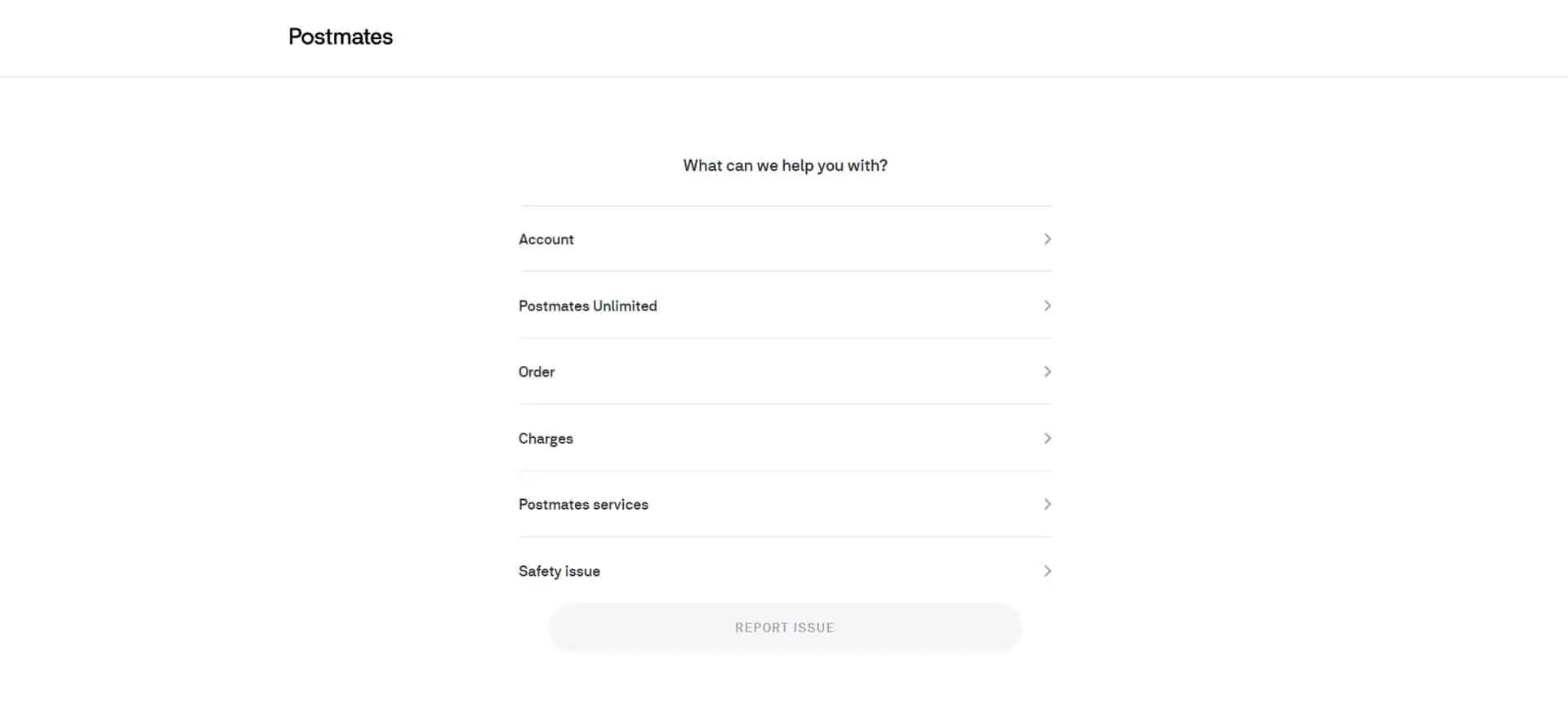
Task: Open the Postmates services help category
Action: pos(583,504)
